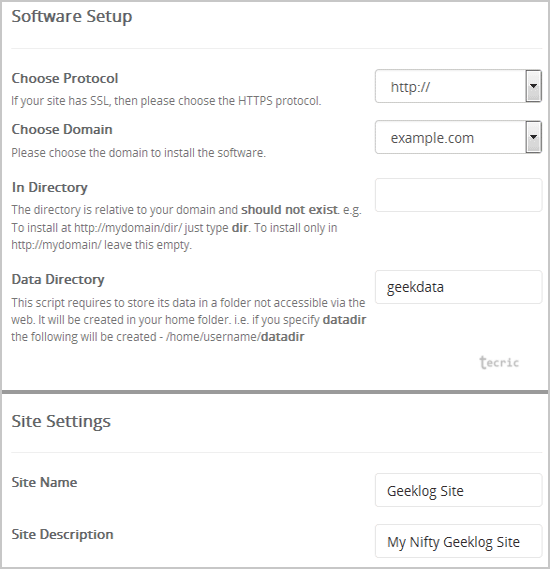Click the Data Directory field containing geekdata
The image size is (550, 569).
click(459, 287)
